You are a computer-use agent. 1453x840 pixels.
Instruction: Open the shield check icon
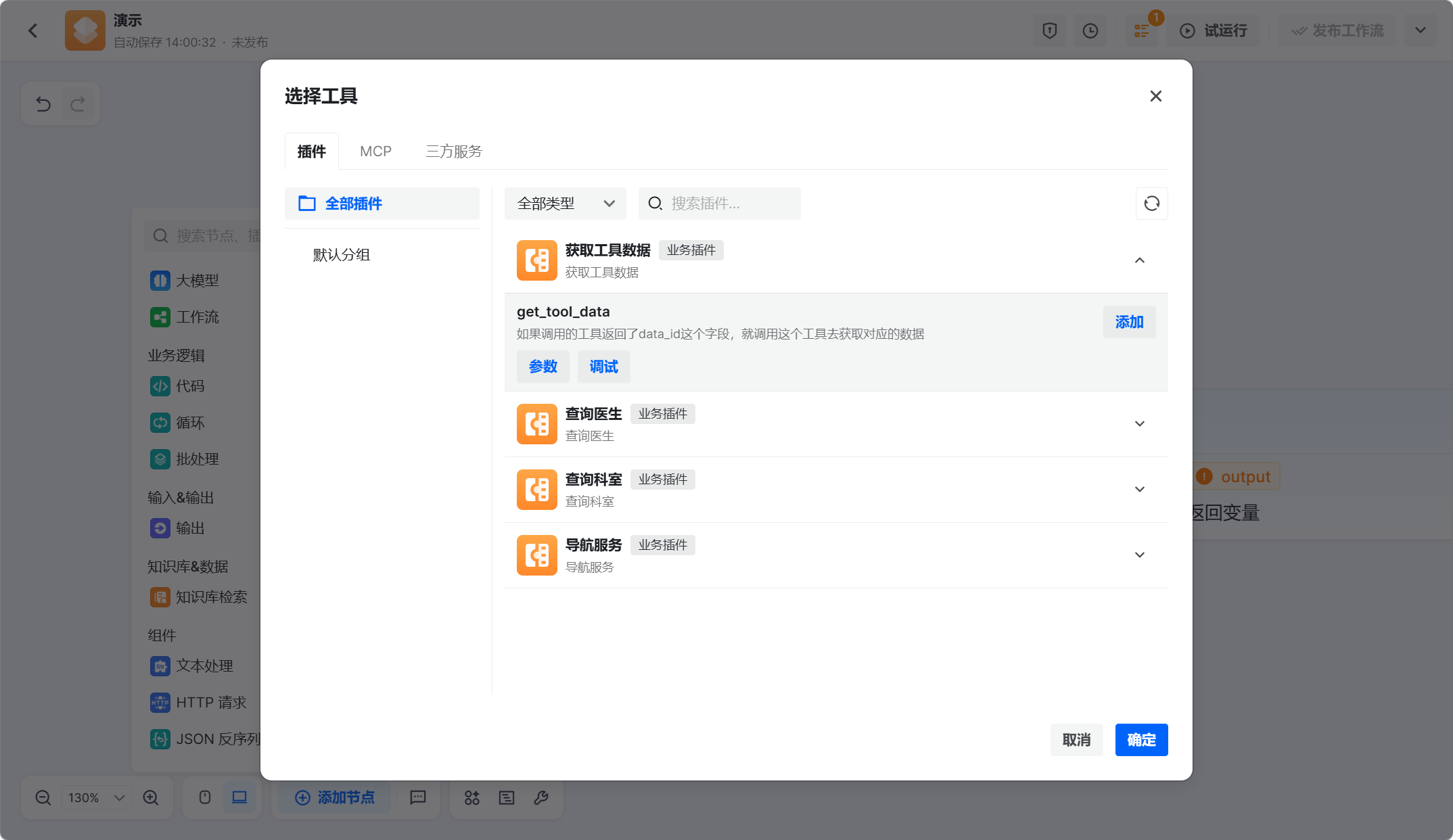point(1049,30)
